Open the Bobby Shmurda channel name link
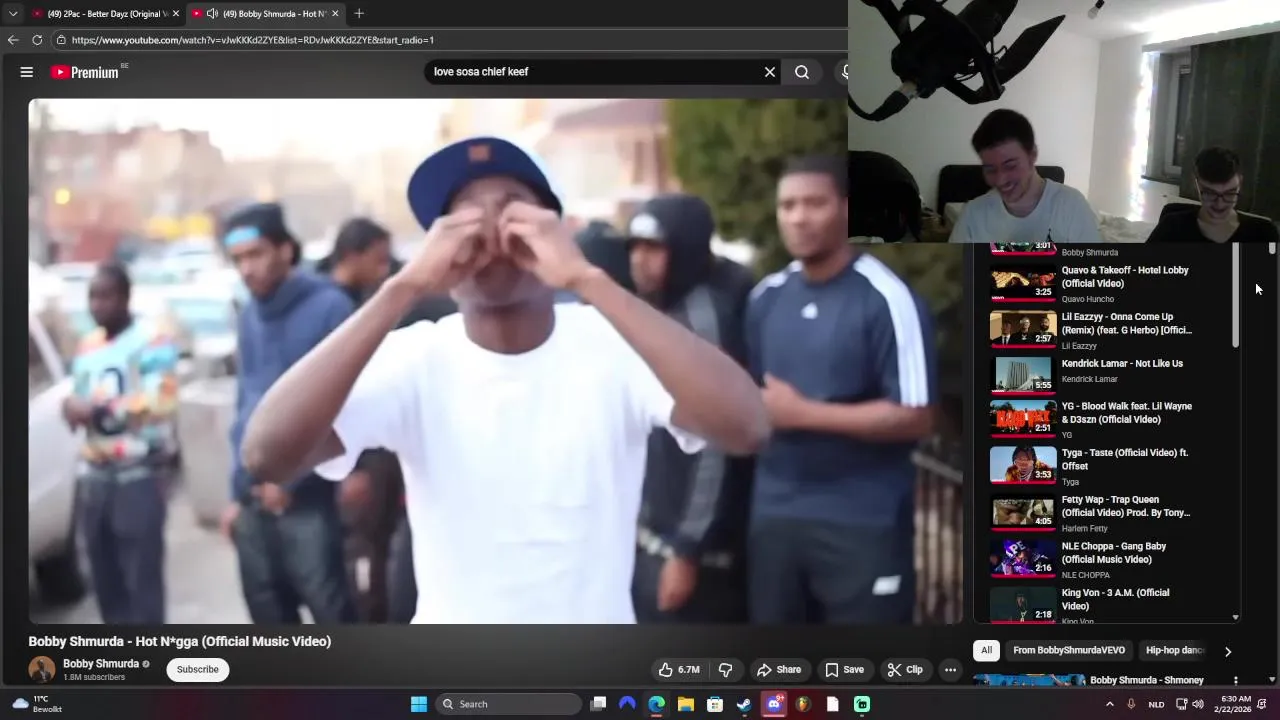The image size is (1280, 720). (101, 664)
